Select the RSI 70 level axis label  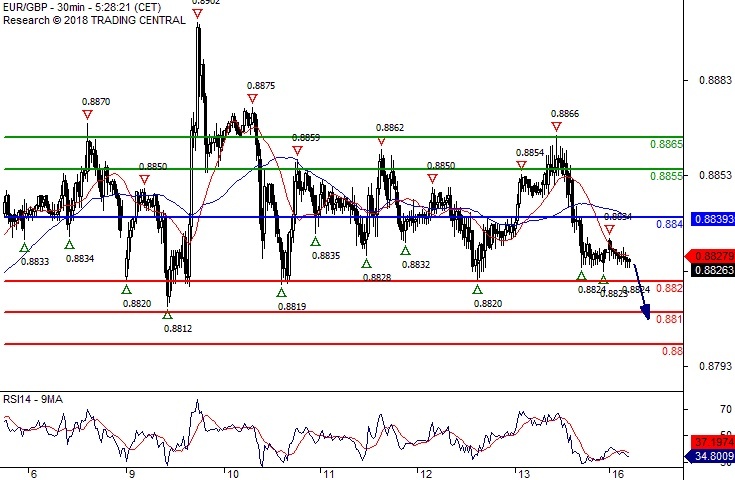tap(726, 409)
